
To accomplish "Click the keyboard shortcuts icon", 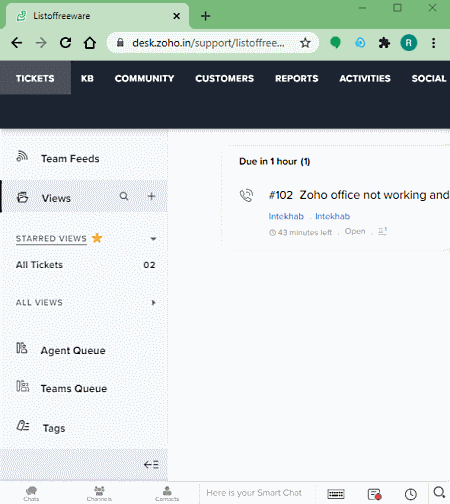I will (336, 494).
